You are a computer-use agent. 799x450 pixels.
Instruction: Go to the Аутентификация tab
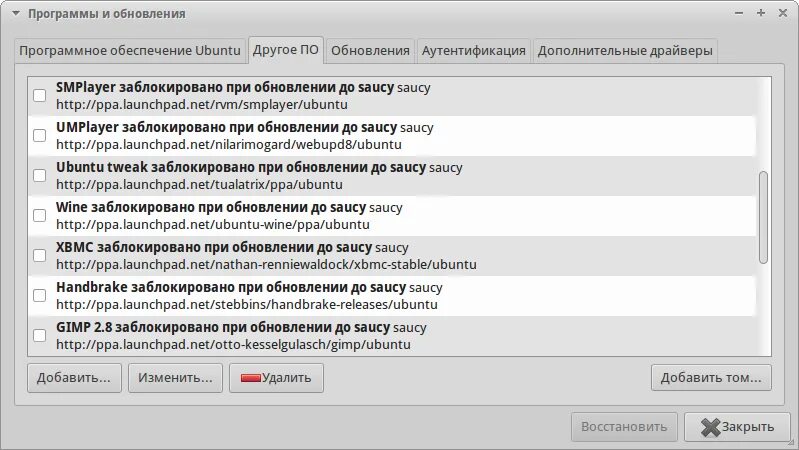(473, 50)
